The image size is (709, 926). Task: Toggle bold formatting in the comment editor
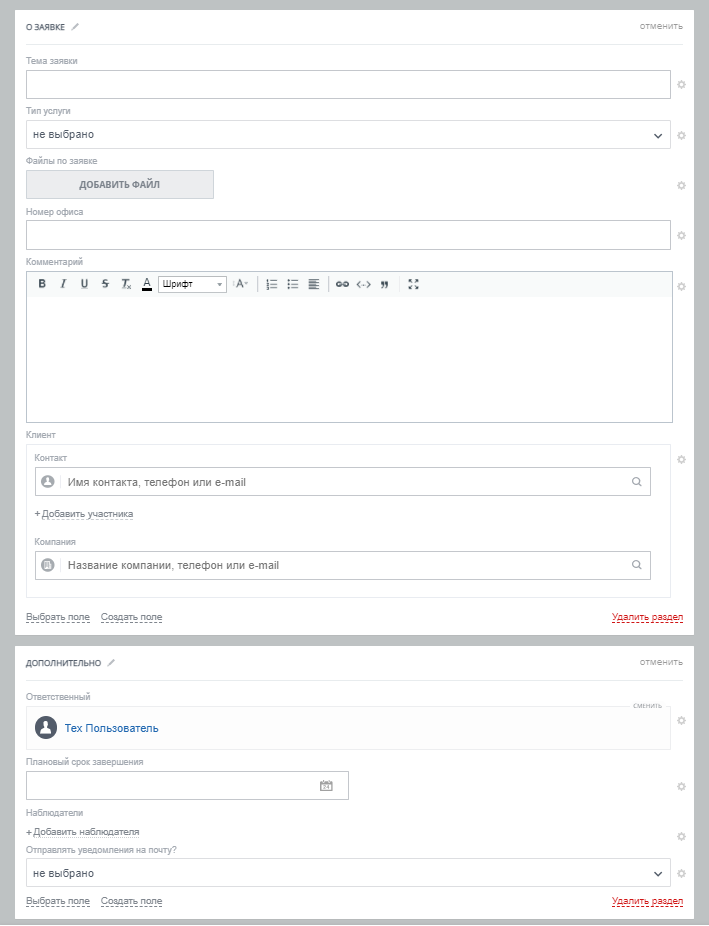42,284
